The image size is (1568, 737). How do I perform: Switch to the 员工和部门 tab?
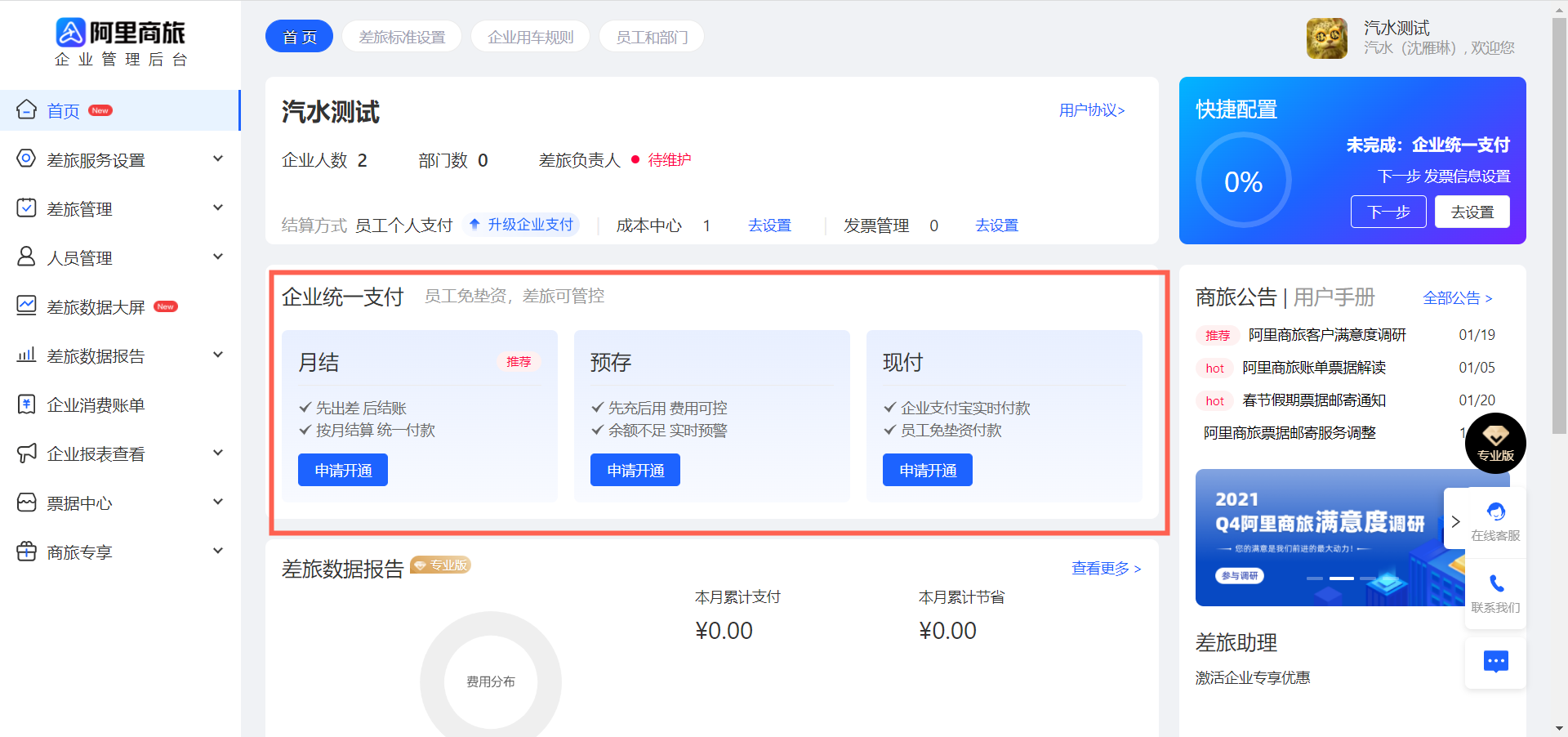pyautogui.click(x=652, y=37)
